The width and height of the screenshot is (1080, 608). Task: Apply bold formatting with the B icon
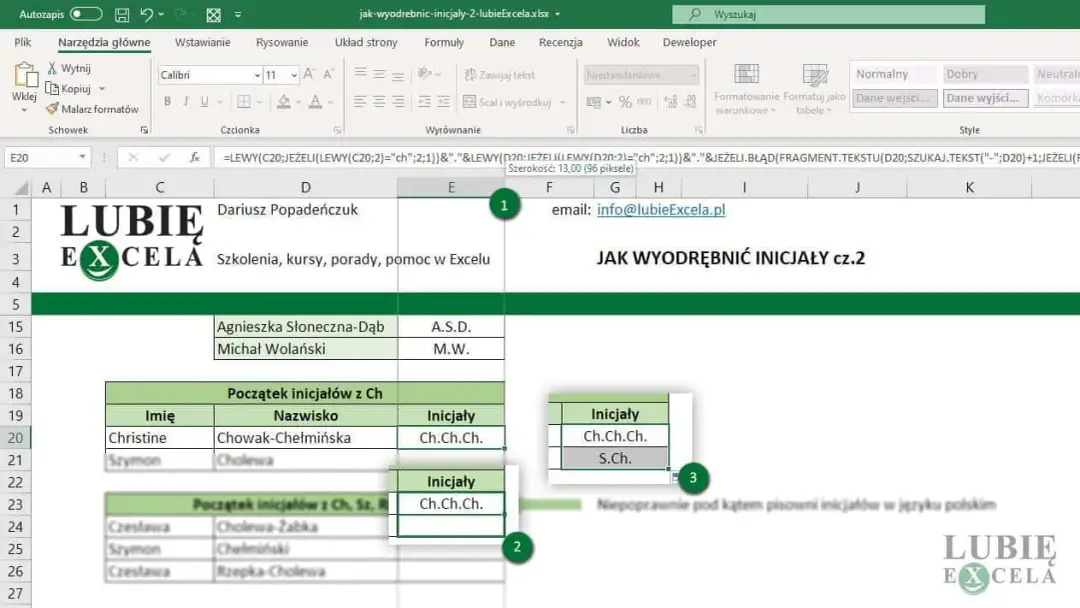(167, 101)
